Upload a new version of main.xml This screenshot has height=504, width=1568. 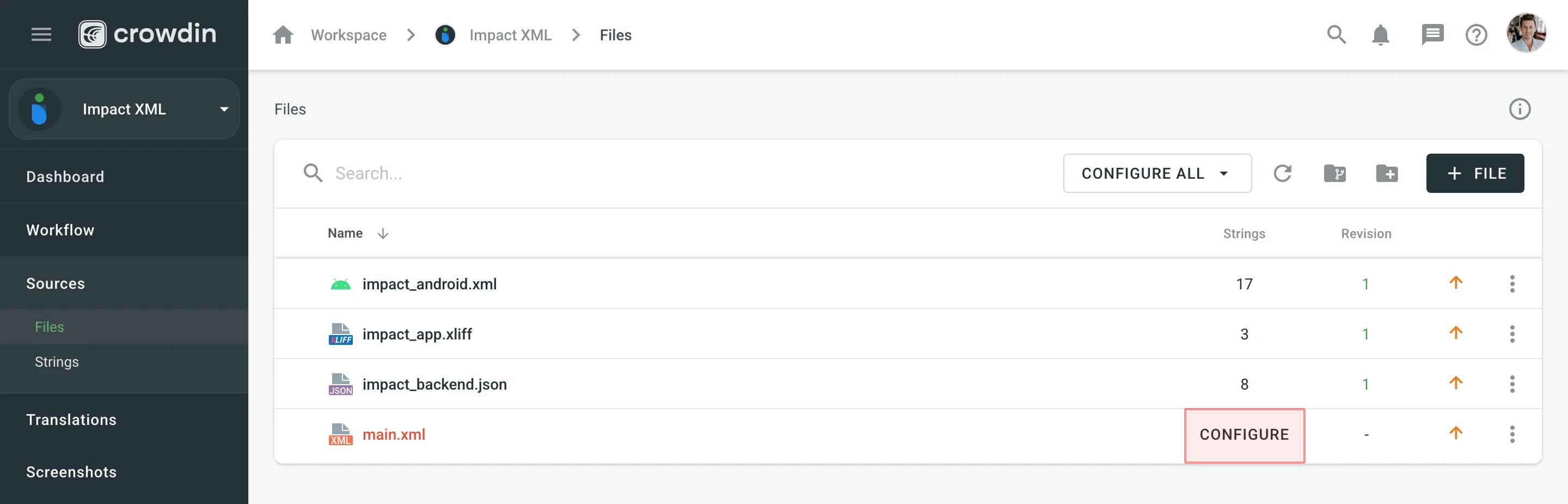[1456, 434]
